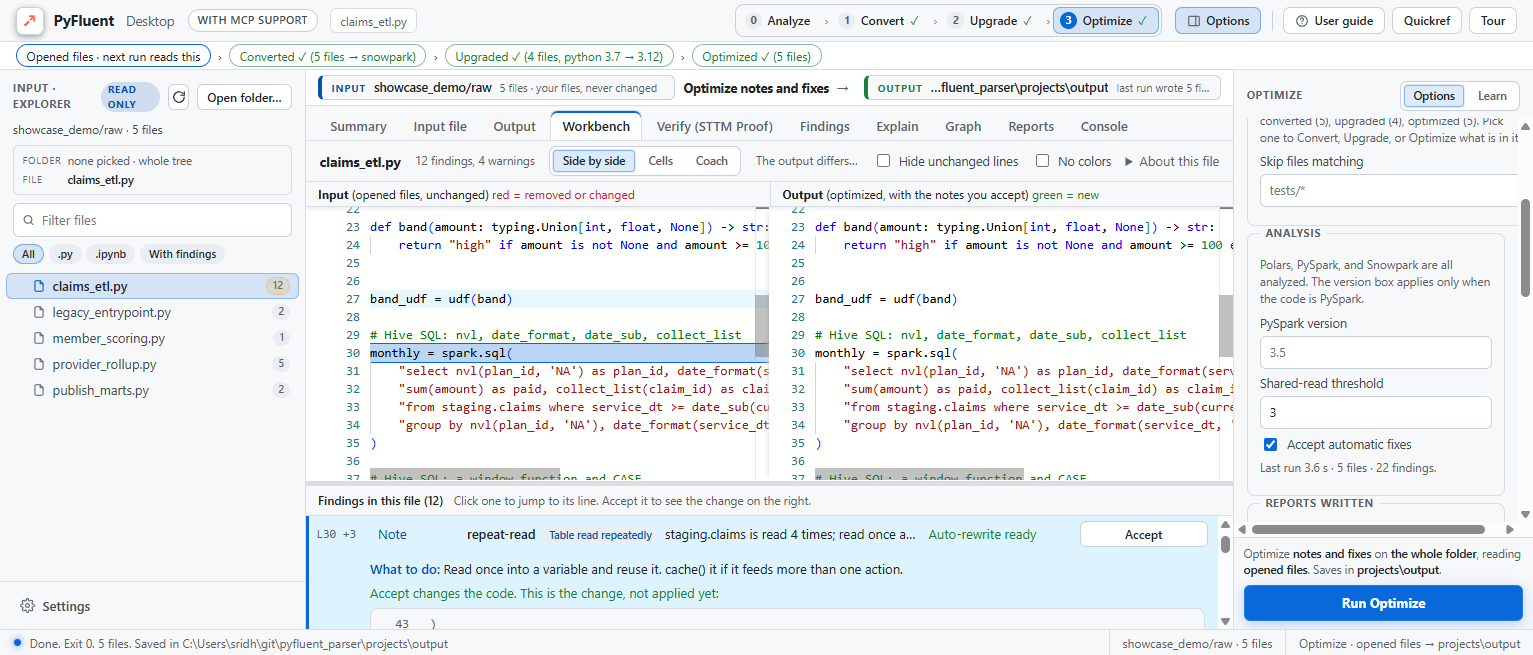Click the User guide help icon
Viewport: 1533px width, 655px height.
click(x=1302, y=20)
